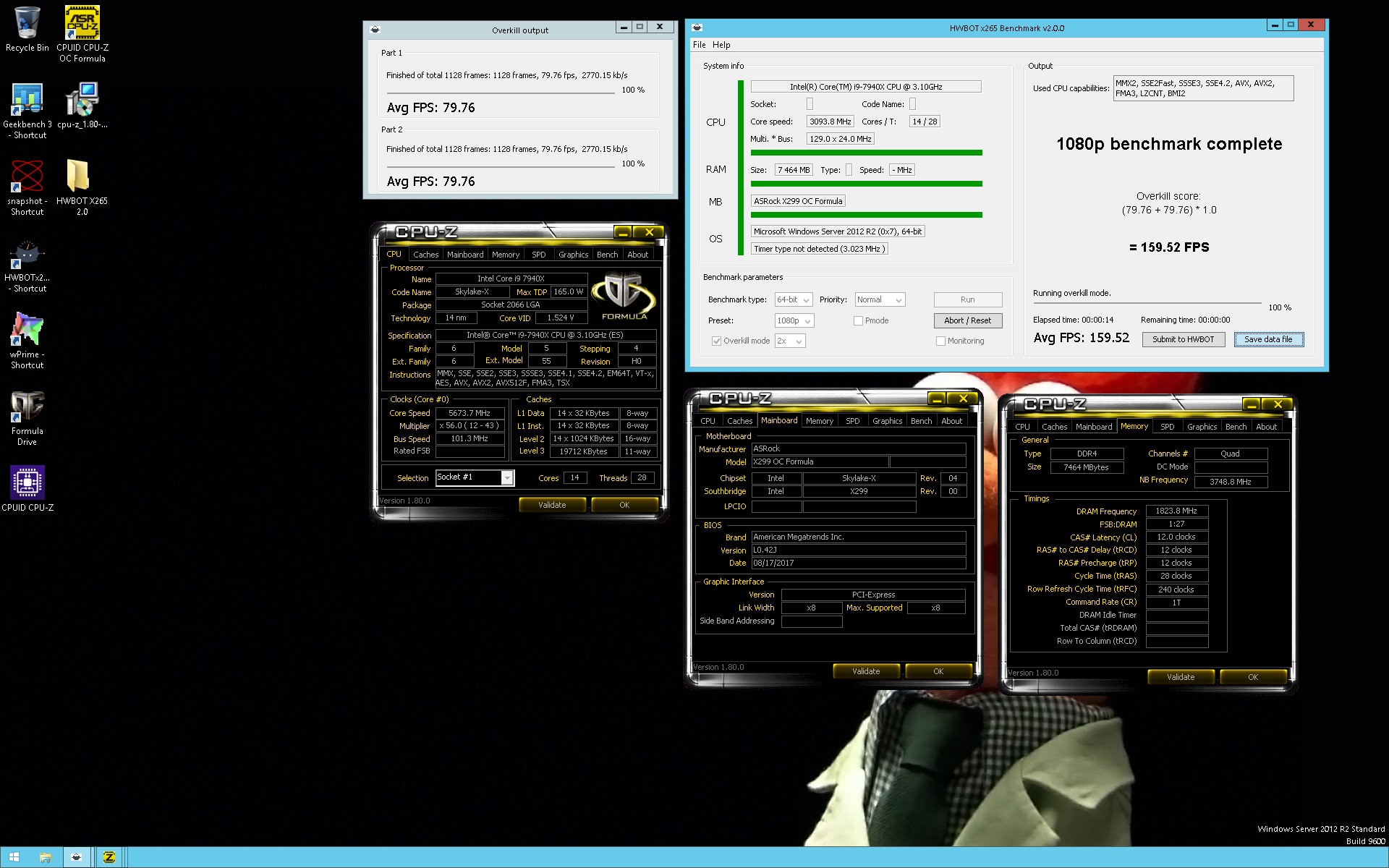The width and height of the screenshot is (1389, 868).
Task: Minimize the CPU-Z Memory window
Action: coord(1252,404)
